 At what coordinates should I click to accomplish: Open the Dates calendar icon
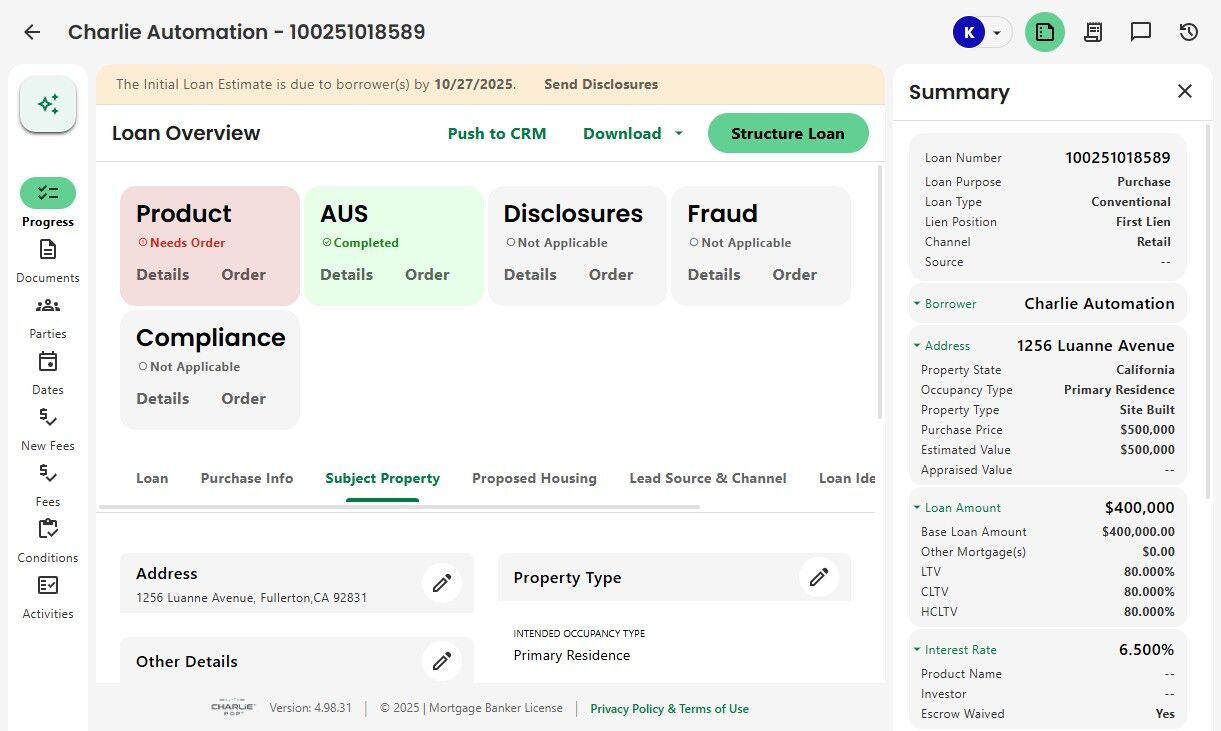tap(48, 362)
